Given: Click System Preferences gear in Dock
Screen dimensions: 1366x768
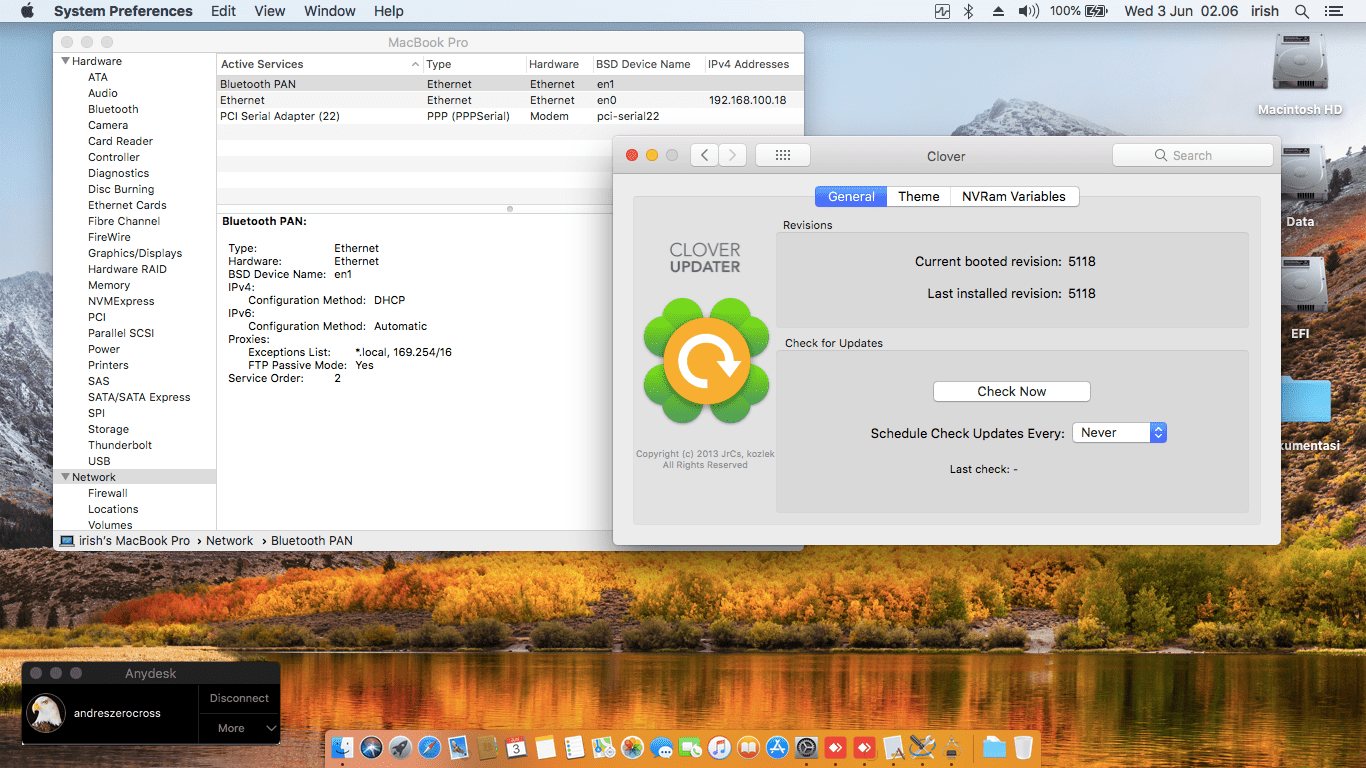Looking at the screenshot, I should tap(806, 747).
